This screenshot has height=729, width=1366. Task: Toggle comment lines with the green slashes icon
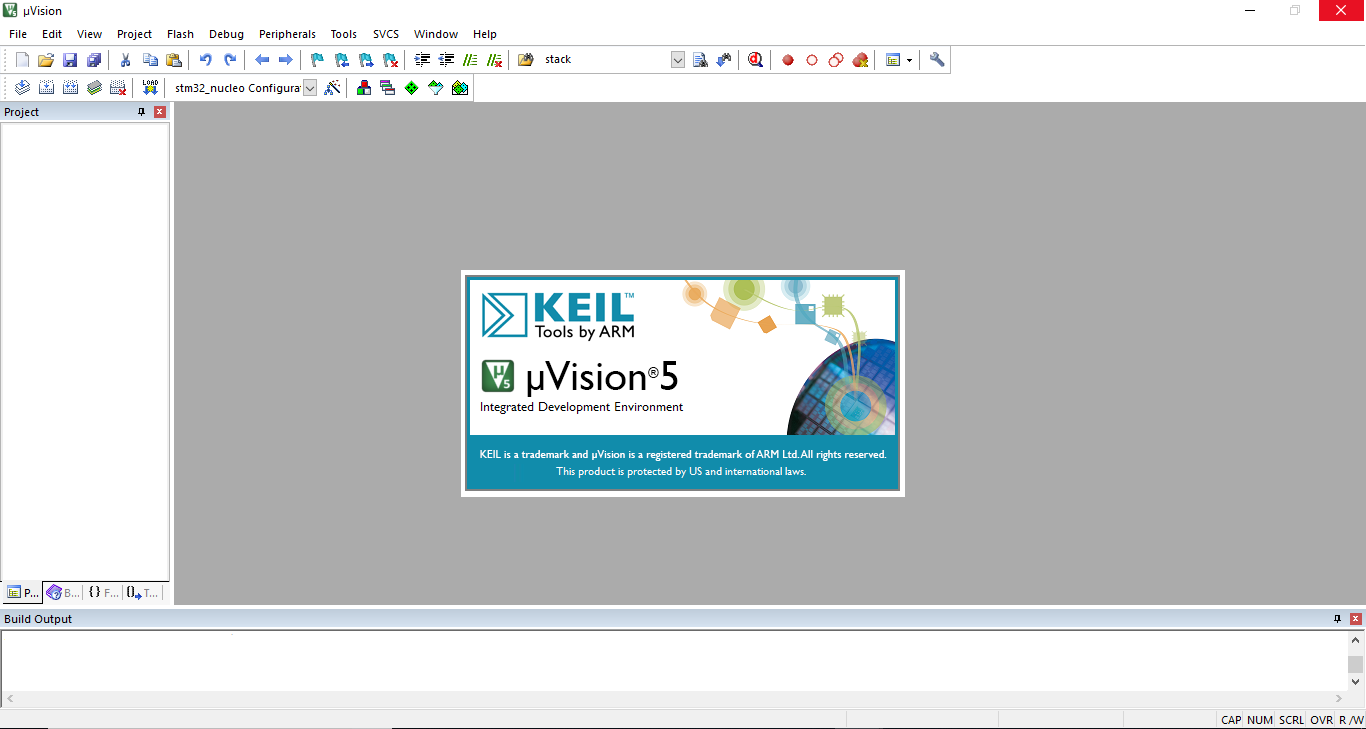pos(470,59)
